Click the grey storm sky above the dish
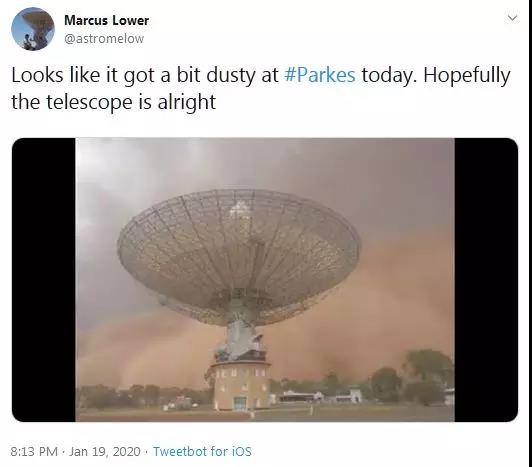Viewport: 532px width, 467px height. click(265, 163)
